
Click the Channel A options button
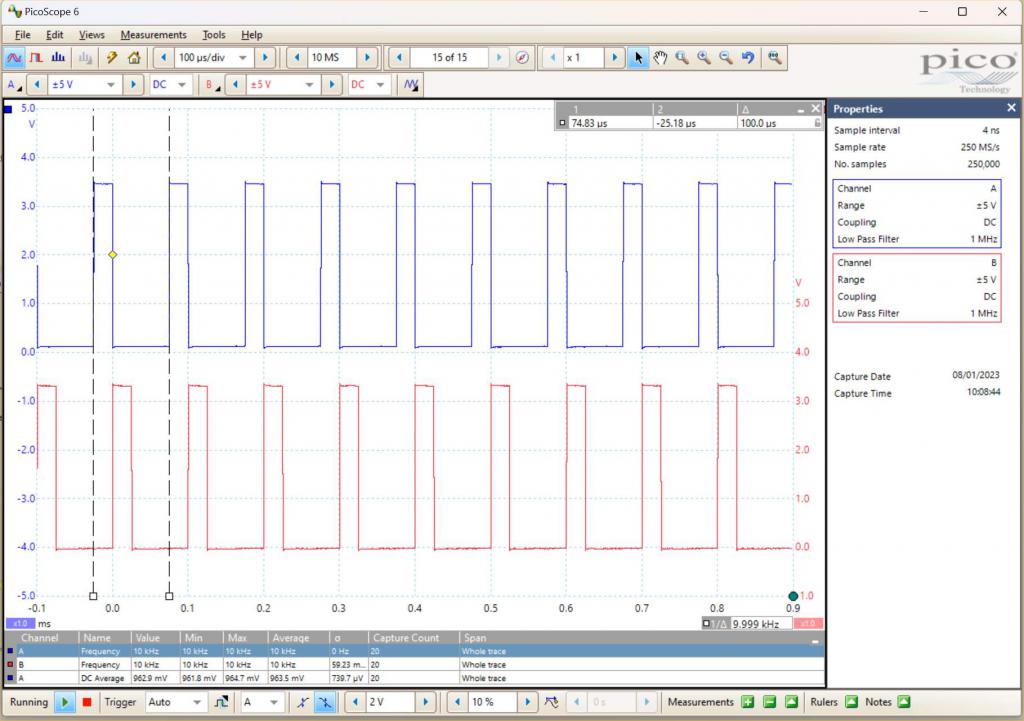point(13,85)
